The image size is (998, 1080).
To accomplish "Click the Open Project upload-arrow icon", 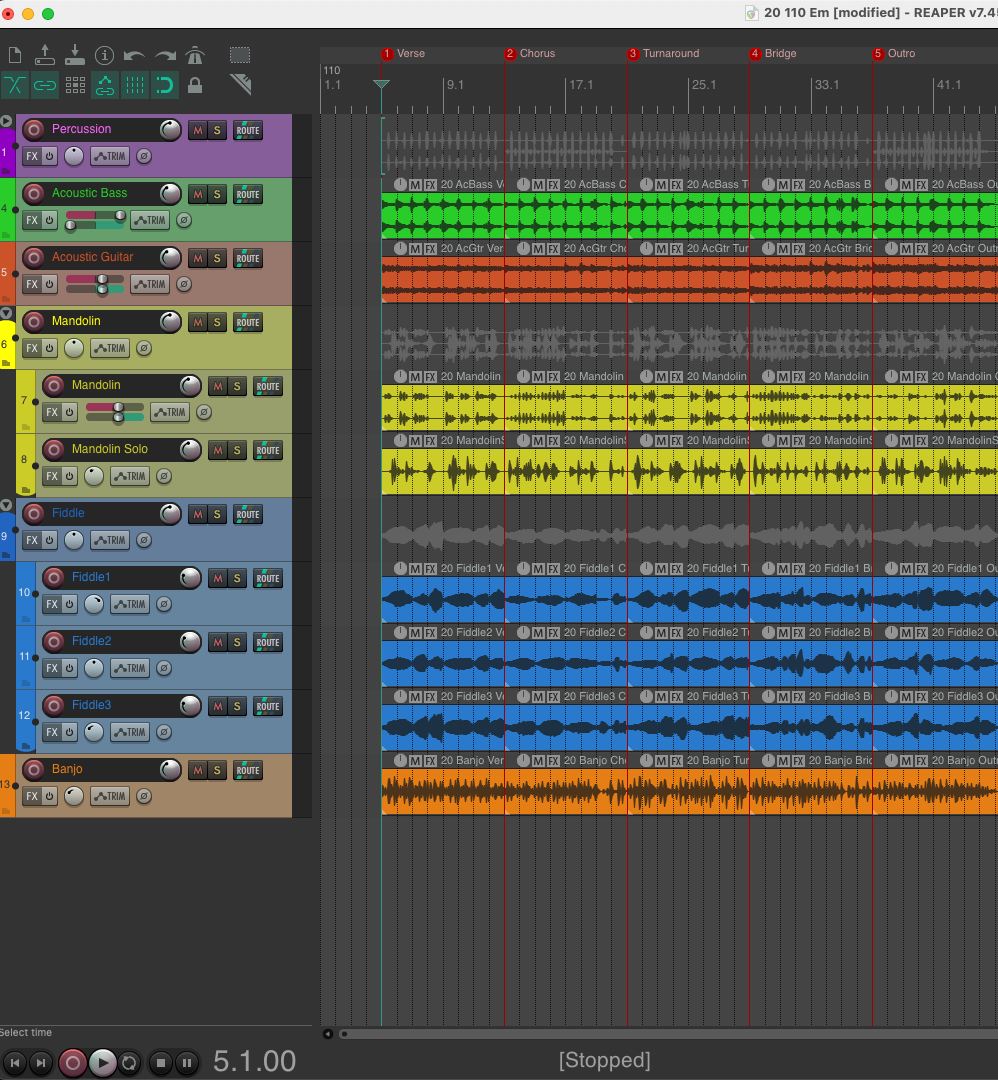I will [x=45, y=55].
